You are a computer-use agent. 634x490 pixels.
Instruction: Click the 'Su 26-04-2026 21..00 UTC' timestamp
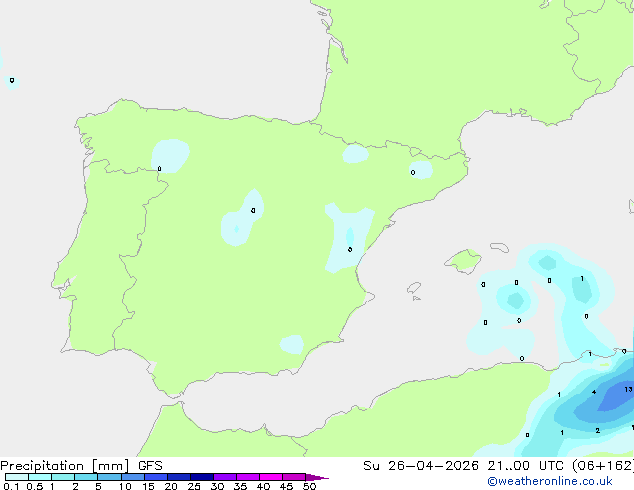click(x=463, y=466)
